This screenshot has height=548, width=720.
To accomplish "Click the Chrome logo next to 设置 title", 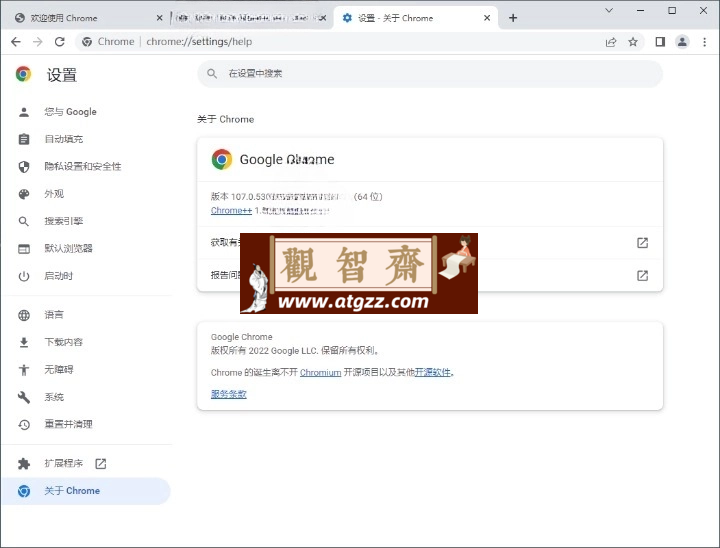I will click(x=23, y=74).
